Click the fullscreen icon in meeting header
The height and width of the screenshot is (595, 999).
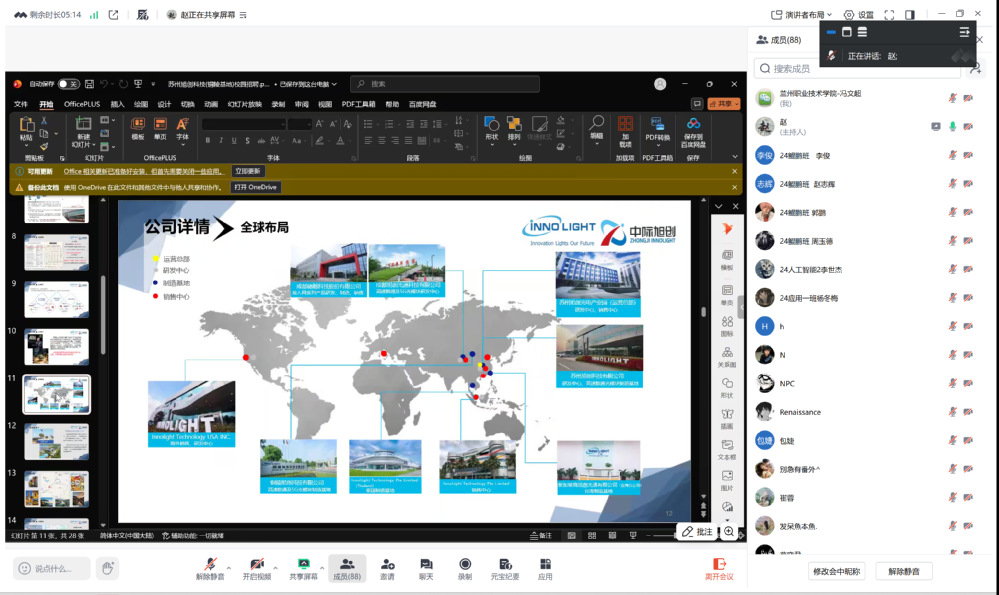coord(889,15)
